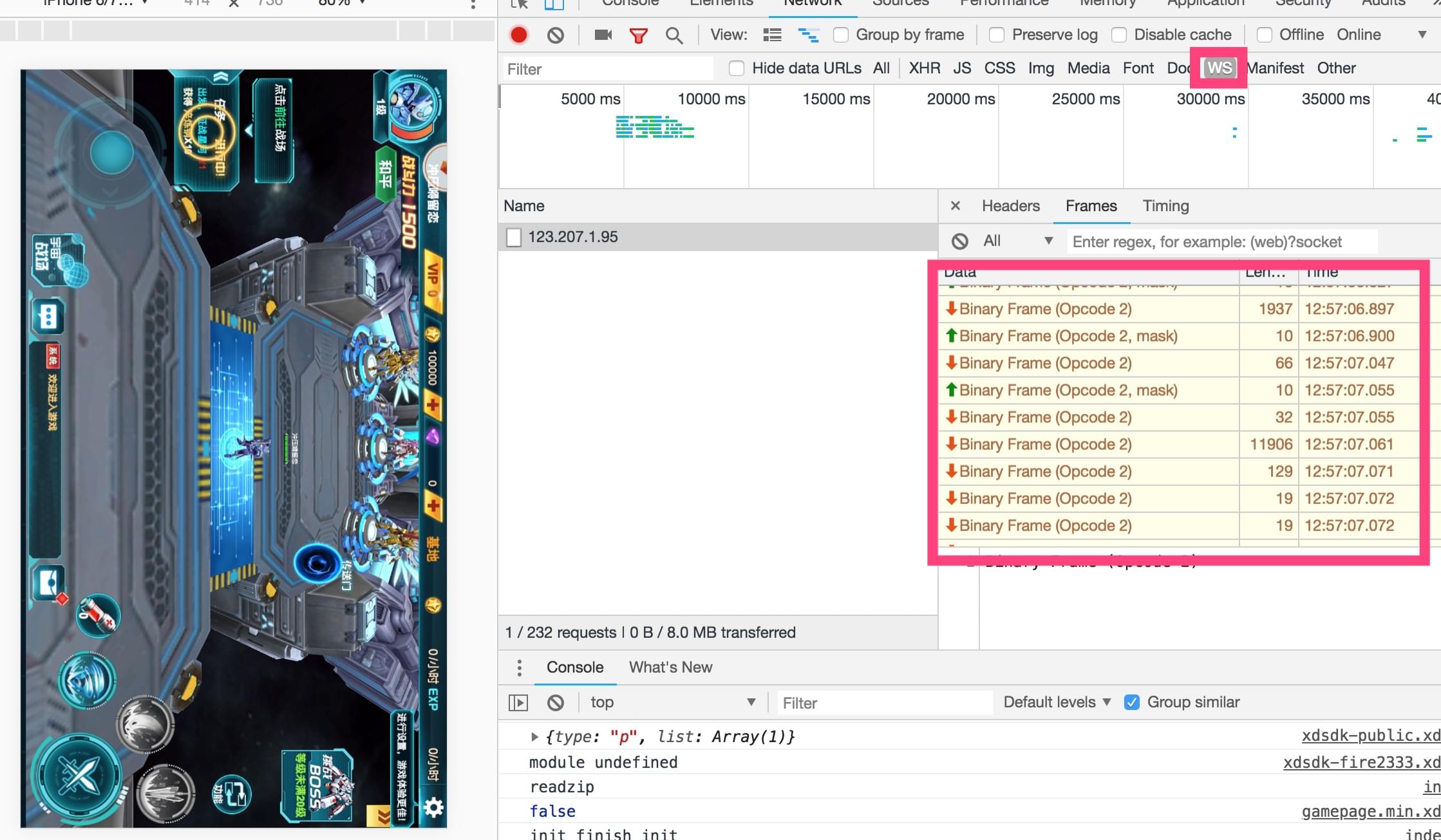
Task: Toggle the waterfall overview view icon
Action: pyautogui.click(x=809, y=35)
